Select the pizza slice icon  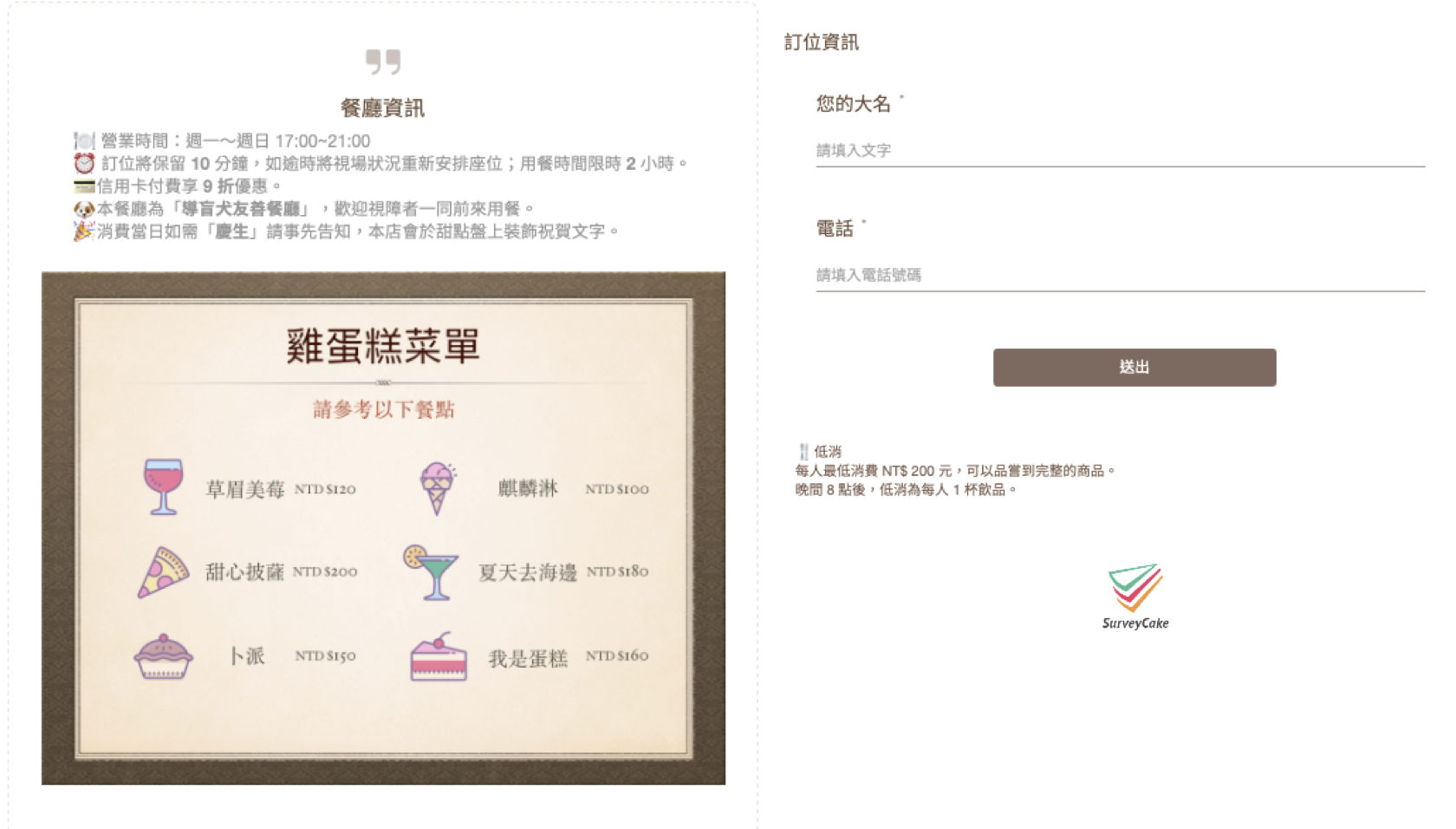pyautogui.click(x=164, y=572)
